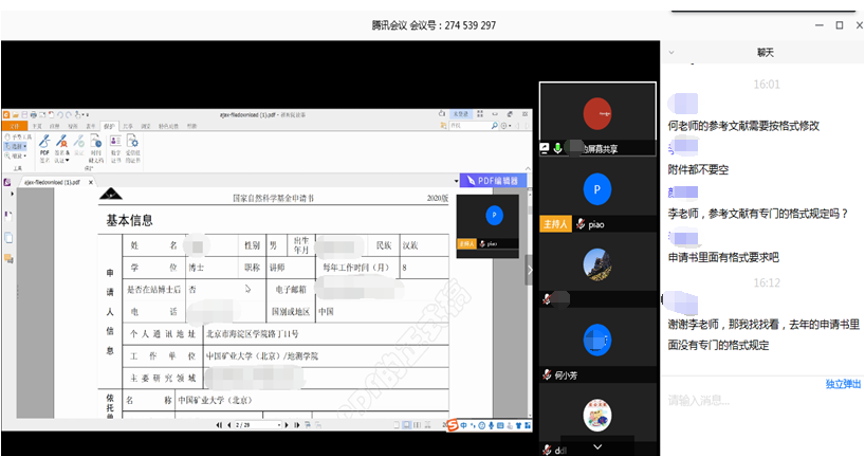
Task: Click the Trusted Certificates ribbon icon
Action: tap(133, 147)
